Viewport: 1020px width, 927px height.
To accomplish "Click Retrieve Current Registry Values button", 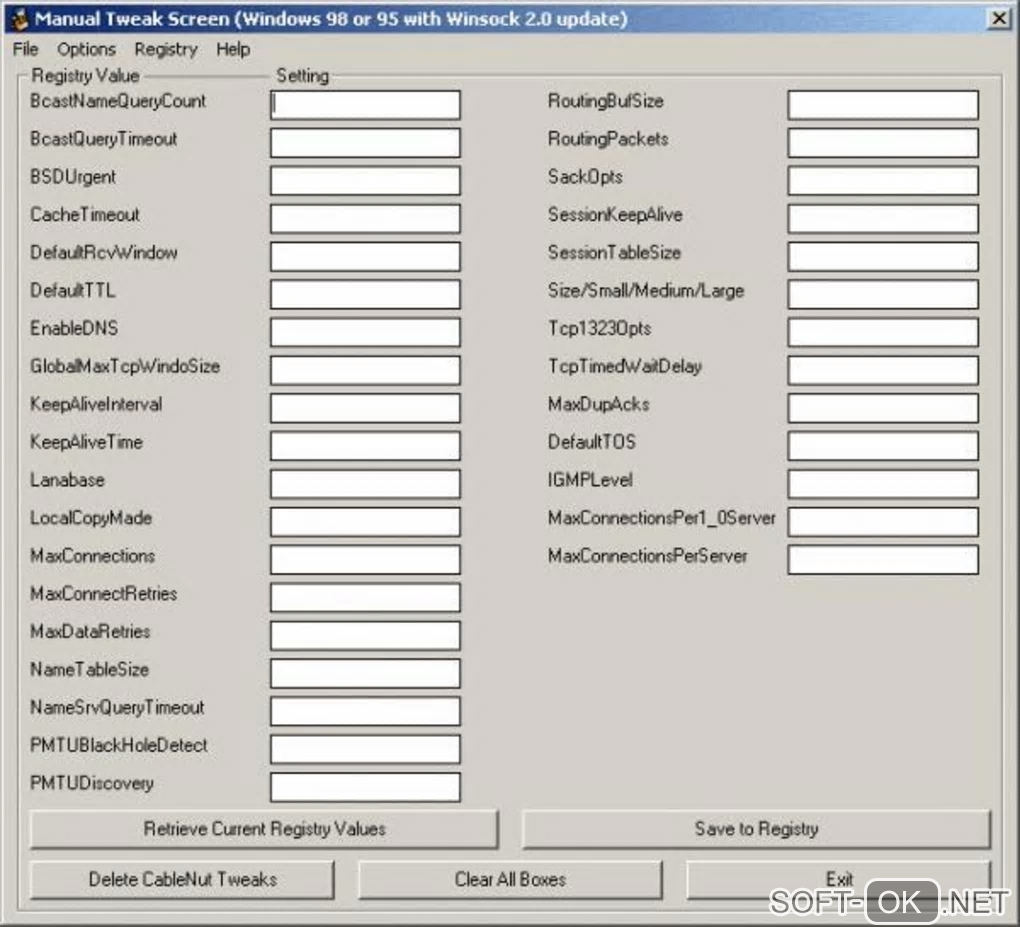I will pos(264,829).
